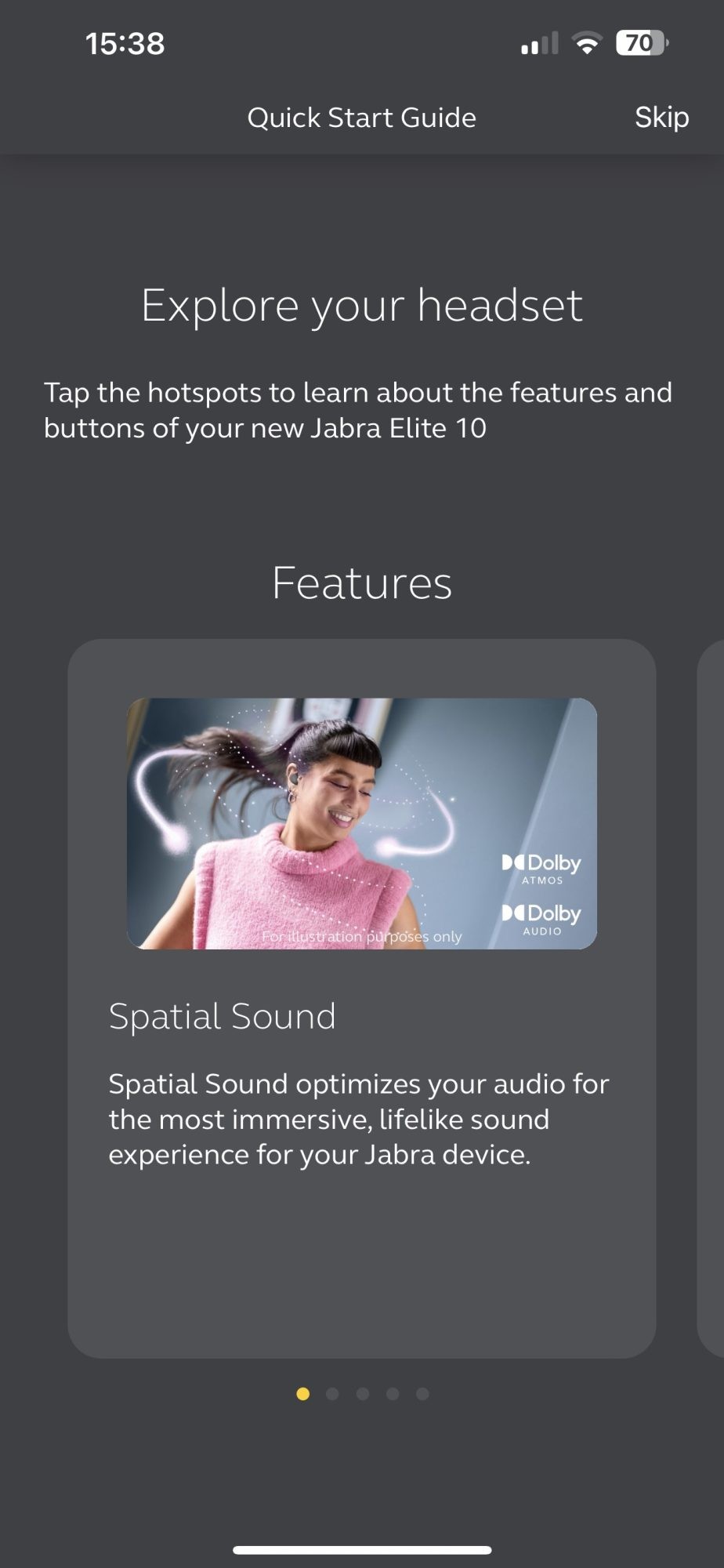Viewport: 724px width, 1568px height.
Task: Tap Skip in the top bar
Action: pos(661,118)
